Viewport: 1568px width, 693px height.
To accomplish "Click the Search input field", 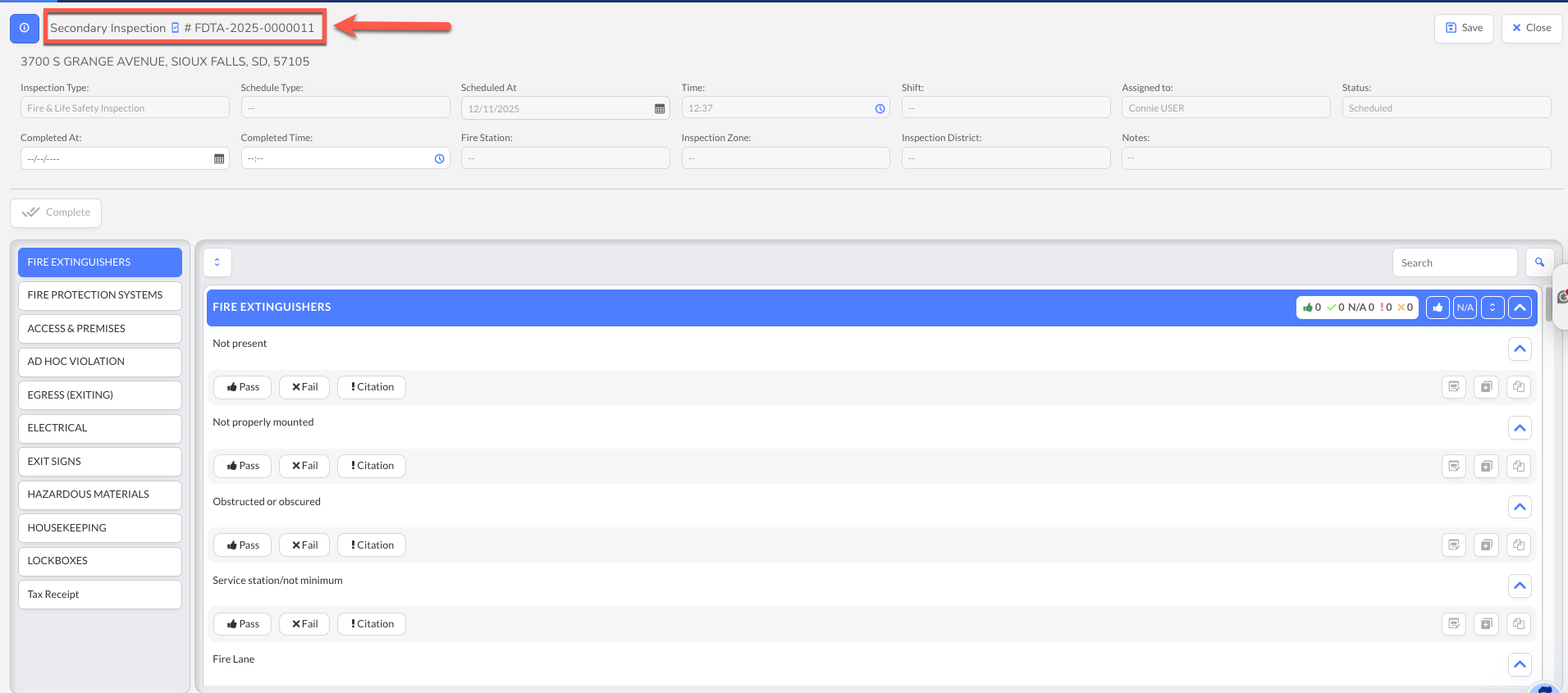I will [x=1454, y=263].
